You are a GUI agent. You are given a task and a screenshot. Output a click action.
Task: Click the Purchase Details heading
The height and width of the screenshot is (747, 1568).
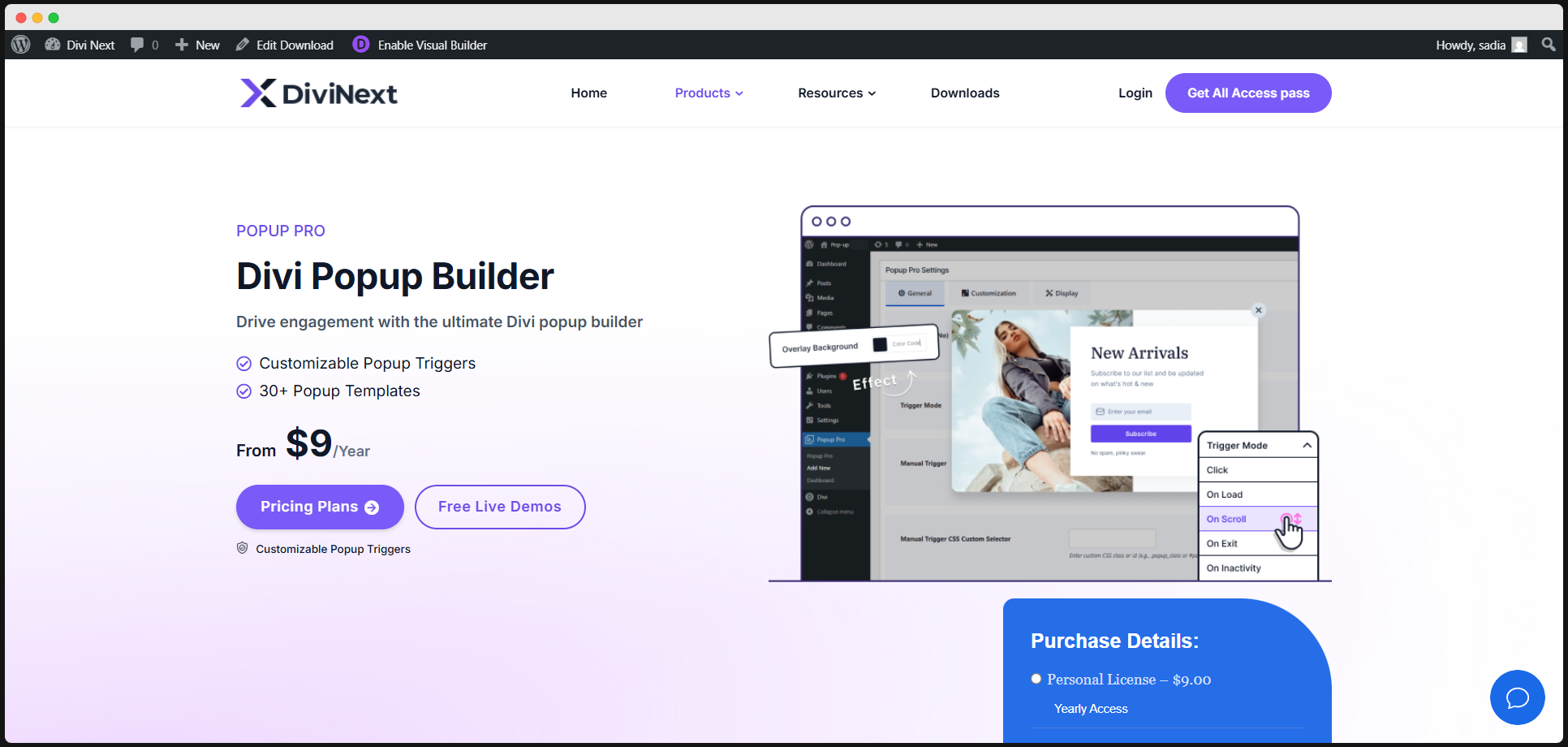1114,641
